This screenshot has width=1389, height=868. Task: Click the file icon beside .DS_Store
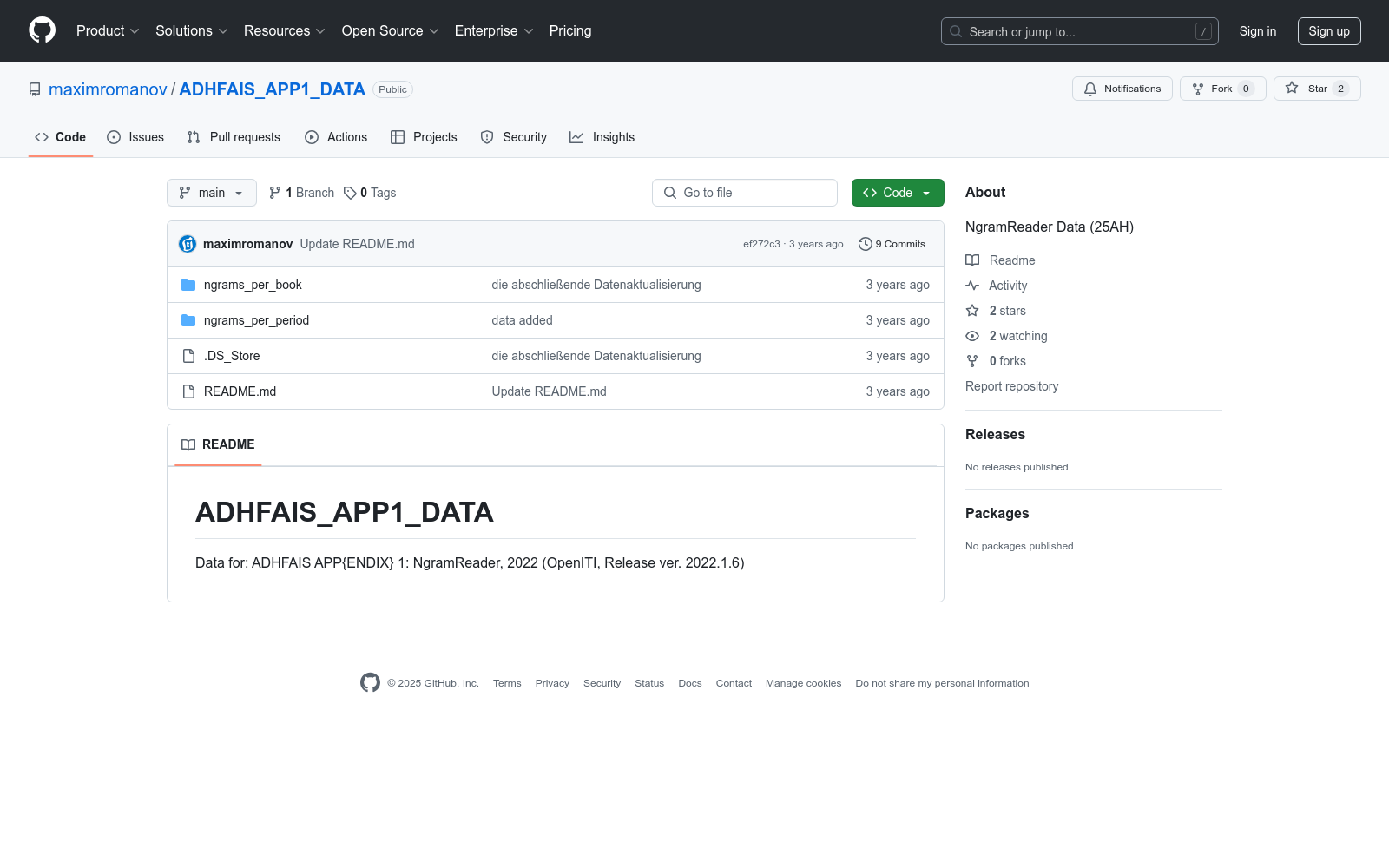(x=188, y=356)
